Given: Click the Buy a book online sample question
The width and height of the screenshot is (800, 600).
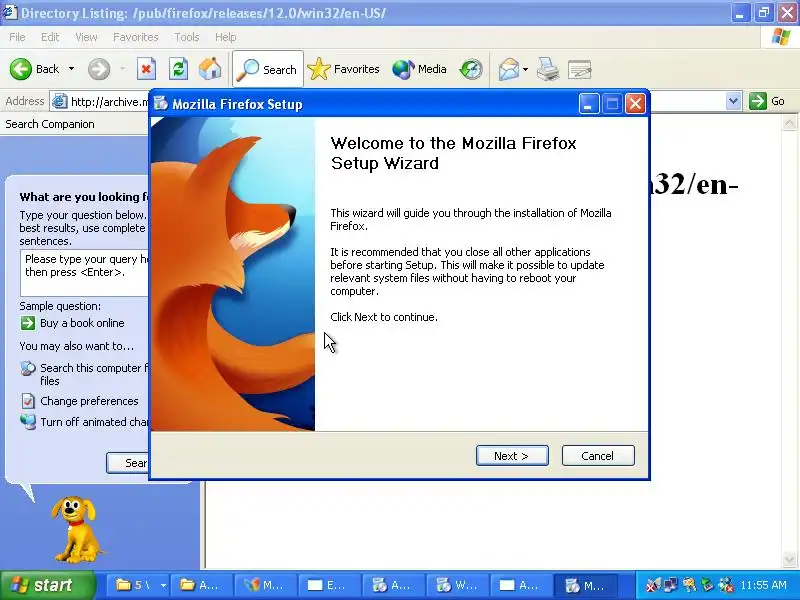Looking at the screenshot, I should 82,323.
